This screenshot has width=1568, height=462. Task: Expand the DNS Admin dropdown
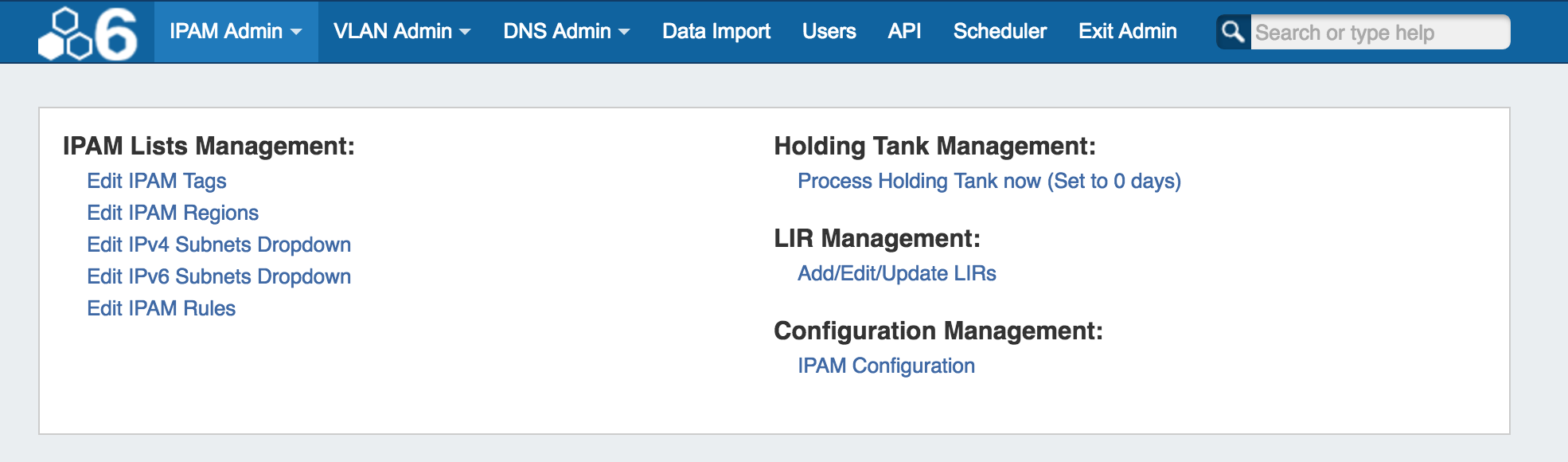tap(566, 32)
